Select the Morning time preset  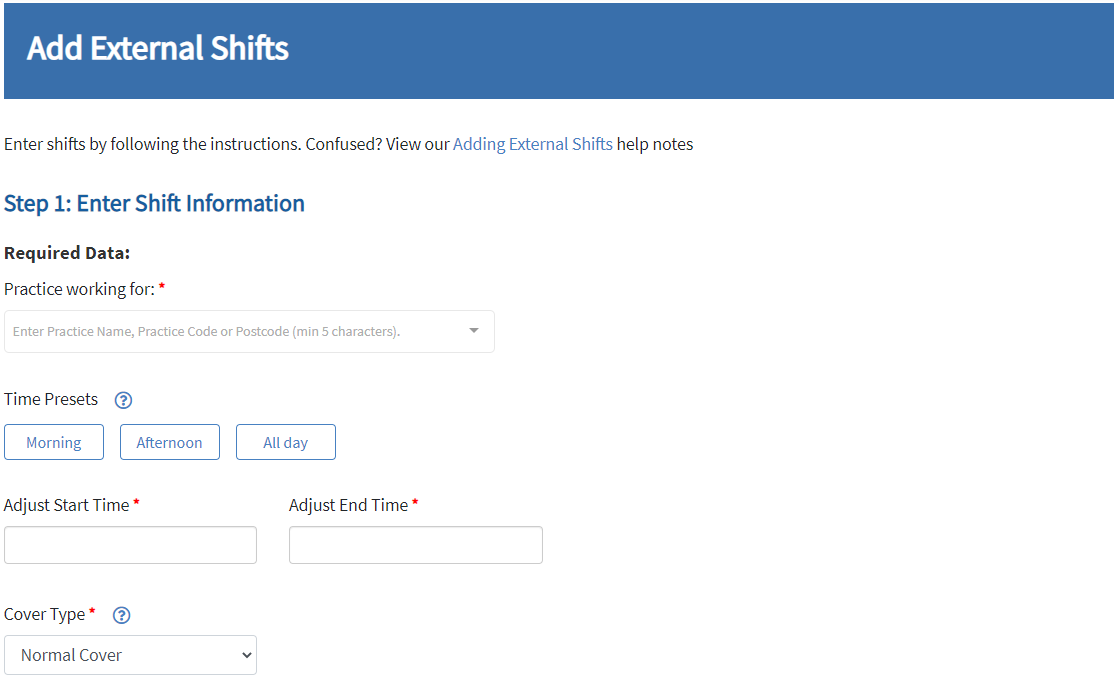coord(54,443)
